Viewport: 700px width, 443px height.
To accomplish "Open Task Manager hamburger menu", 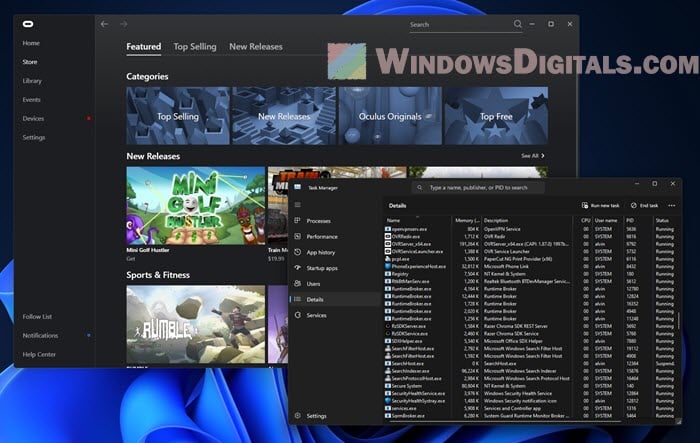I will [298, 205].
